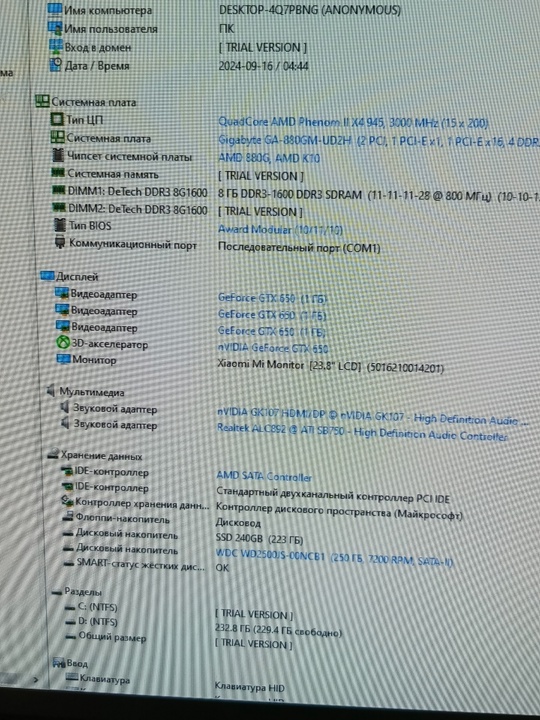This screenshot has height=720, width=540.
Task: Open the AMD 880G, AMD K10 chipset link
Action: coord(269,158)
